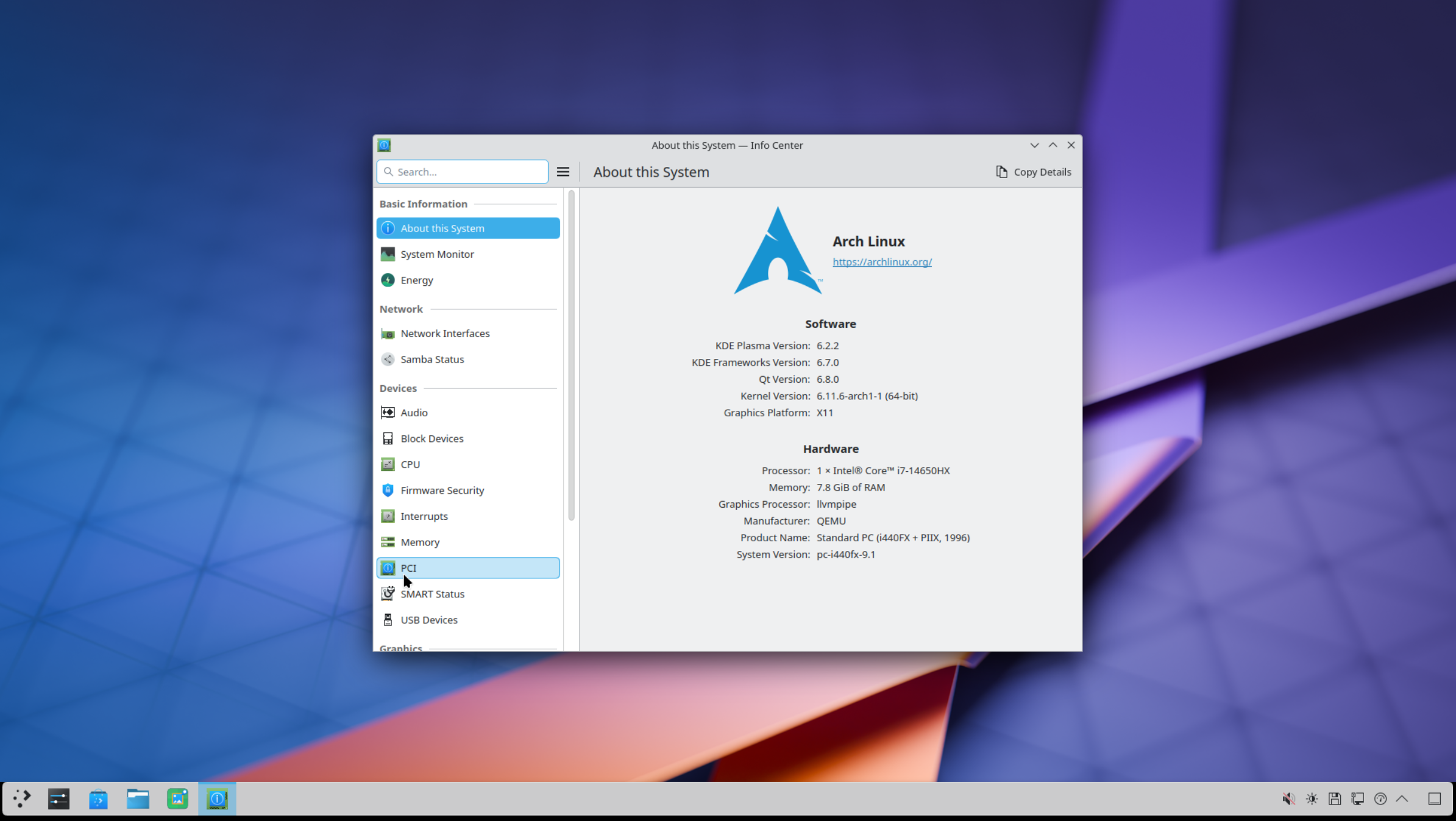Open the muted volume tray icon
Screen dimensions: 1456x821
click(x=1288, y=799)
